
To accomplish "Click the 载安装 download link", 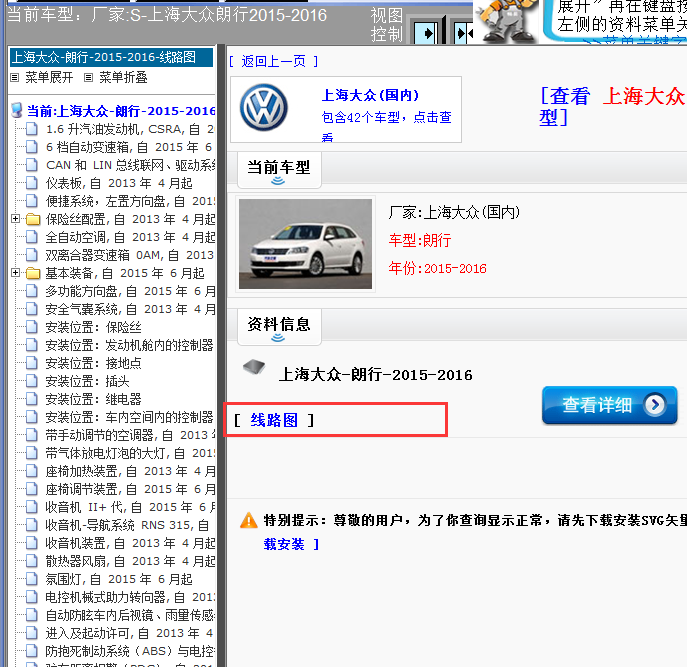I will tap(284, 544).
